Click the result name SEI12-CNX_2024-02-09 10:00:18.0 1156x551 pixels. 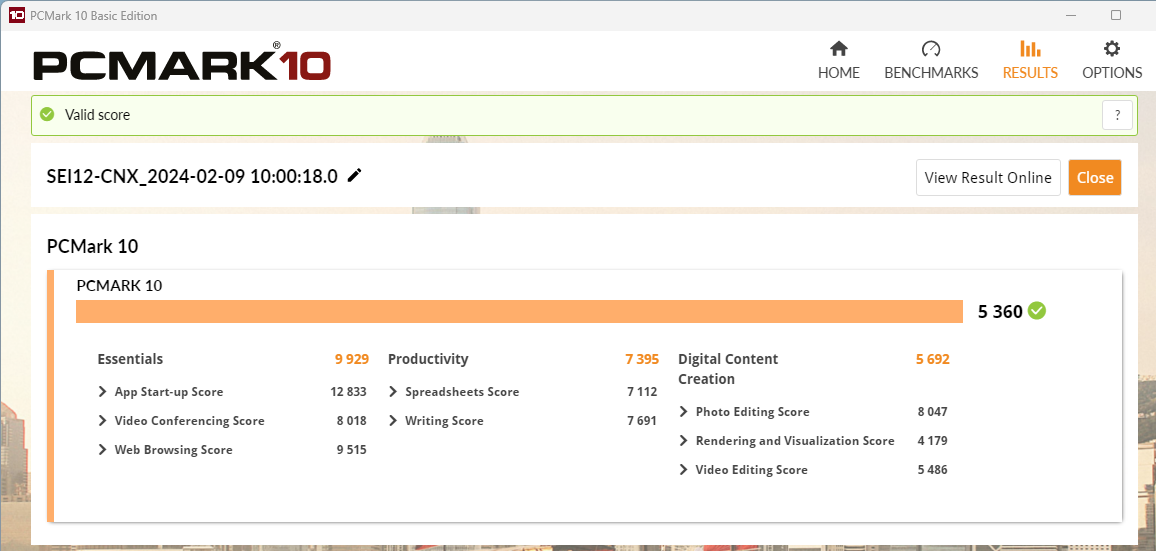[x=192, y=176]
